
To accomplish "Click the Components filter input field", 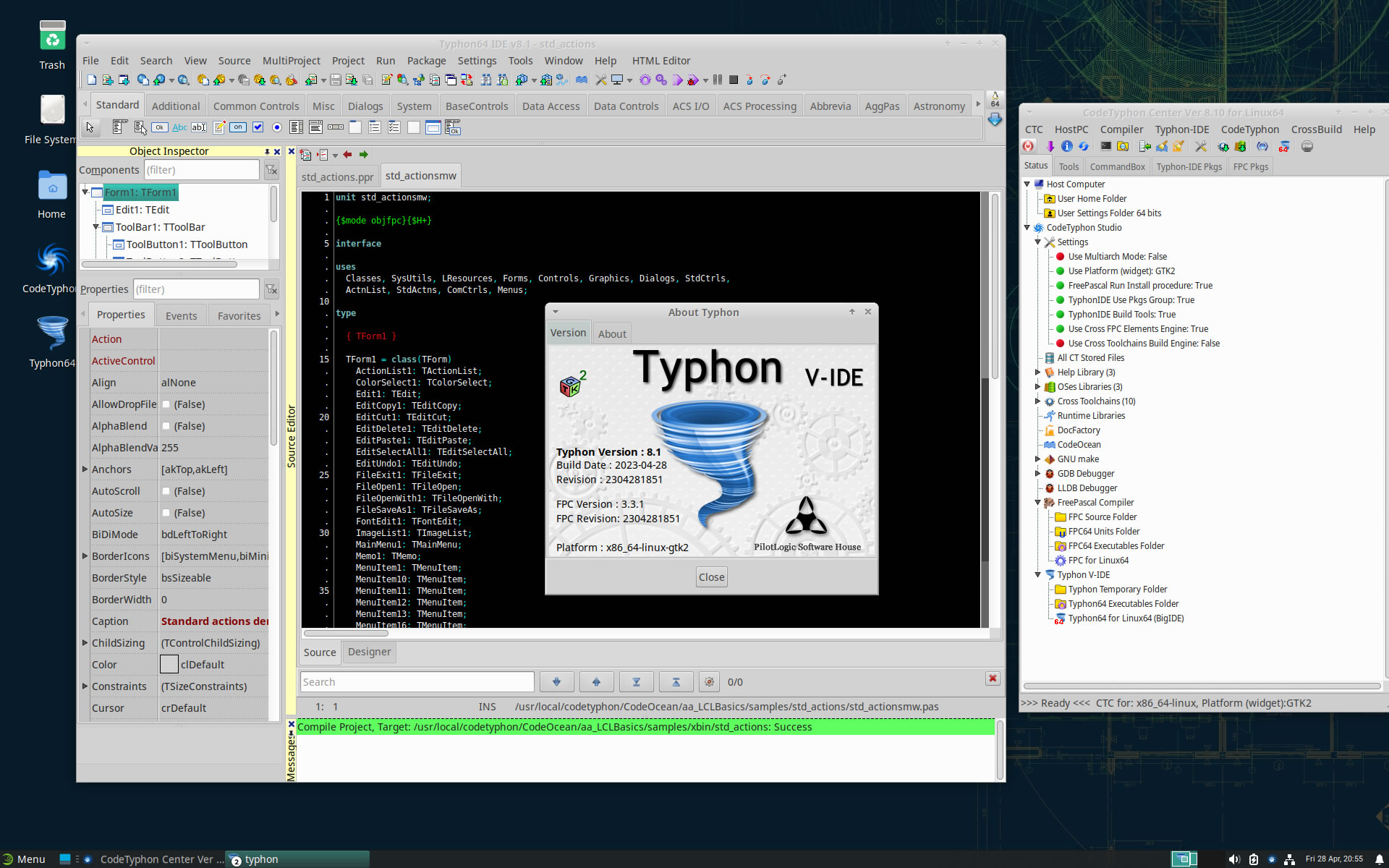I will coord(201,170).
